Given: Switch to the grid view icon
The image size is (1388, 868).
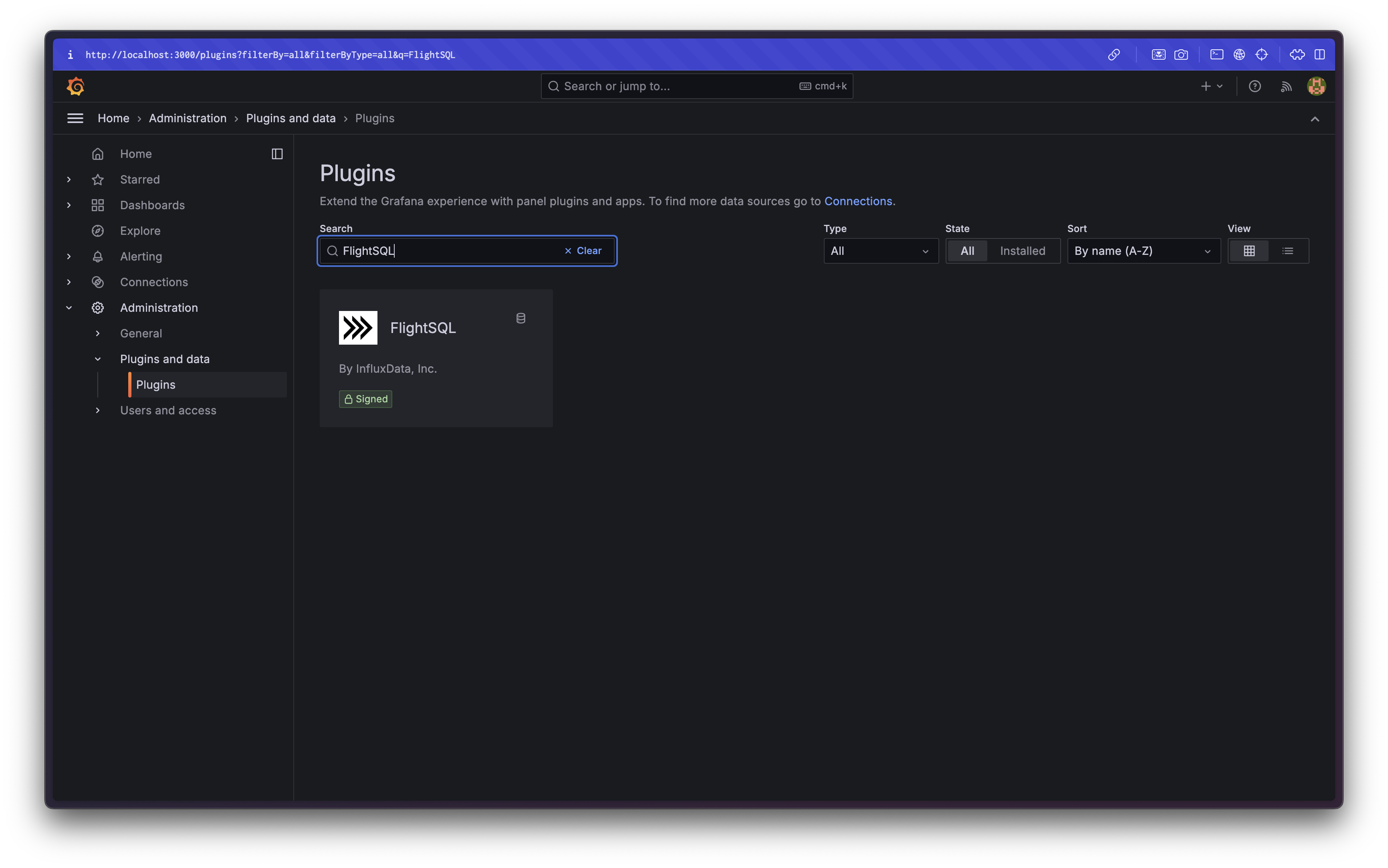Looking at the screenshot, I should click(x=1249, y=251).
